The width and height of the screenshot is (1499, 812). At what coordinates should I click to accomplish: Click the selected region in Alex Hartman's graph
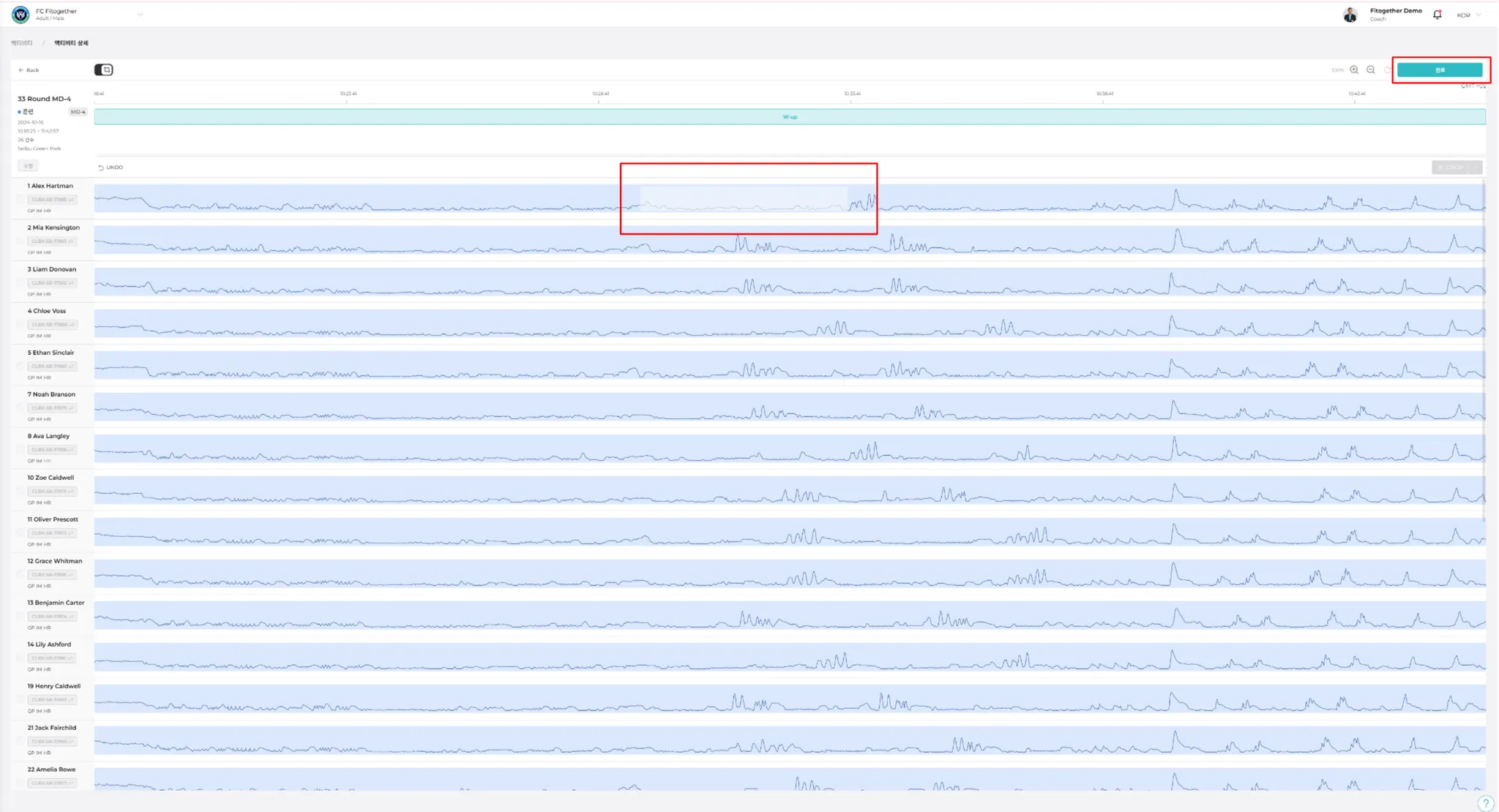[743, 198]
